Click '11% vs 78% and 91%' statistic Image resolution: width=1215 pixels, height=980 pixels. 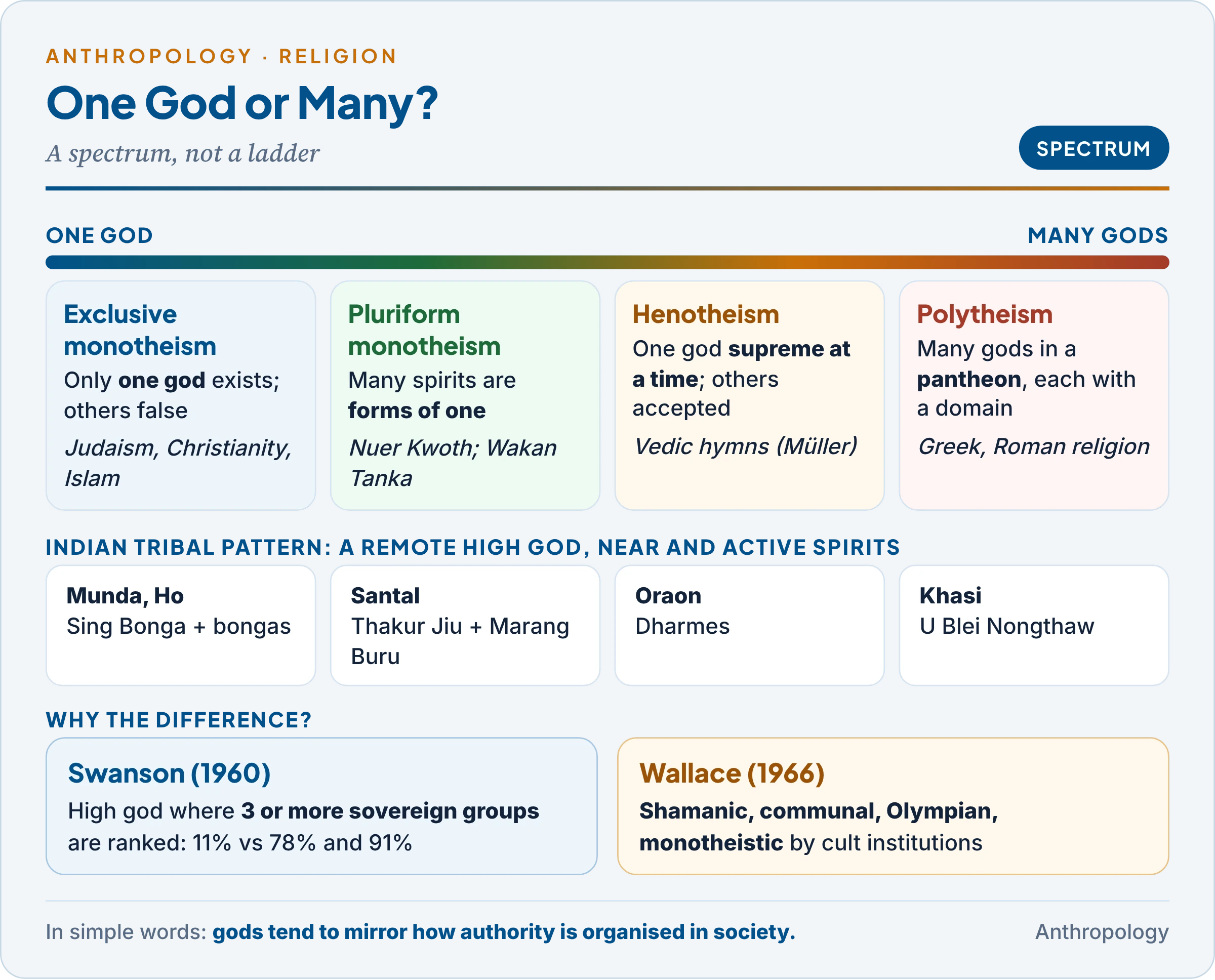[302, 843]
